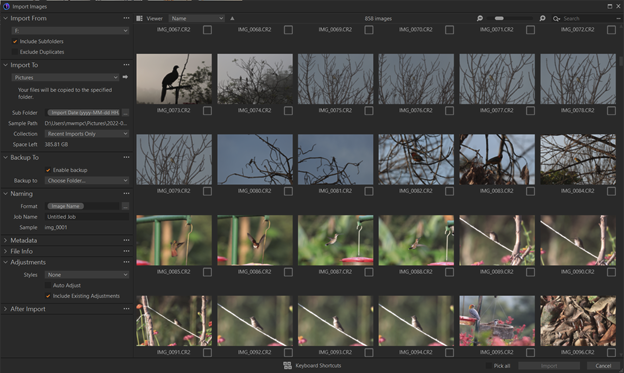Screen dimensions: 624x373
Task: Click the Import Date sub folder token
Action: click(x=84, y=113)
